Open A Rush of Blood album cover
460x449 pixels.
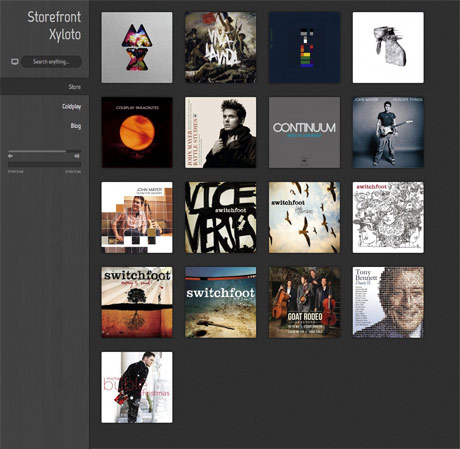coord(388,47)
